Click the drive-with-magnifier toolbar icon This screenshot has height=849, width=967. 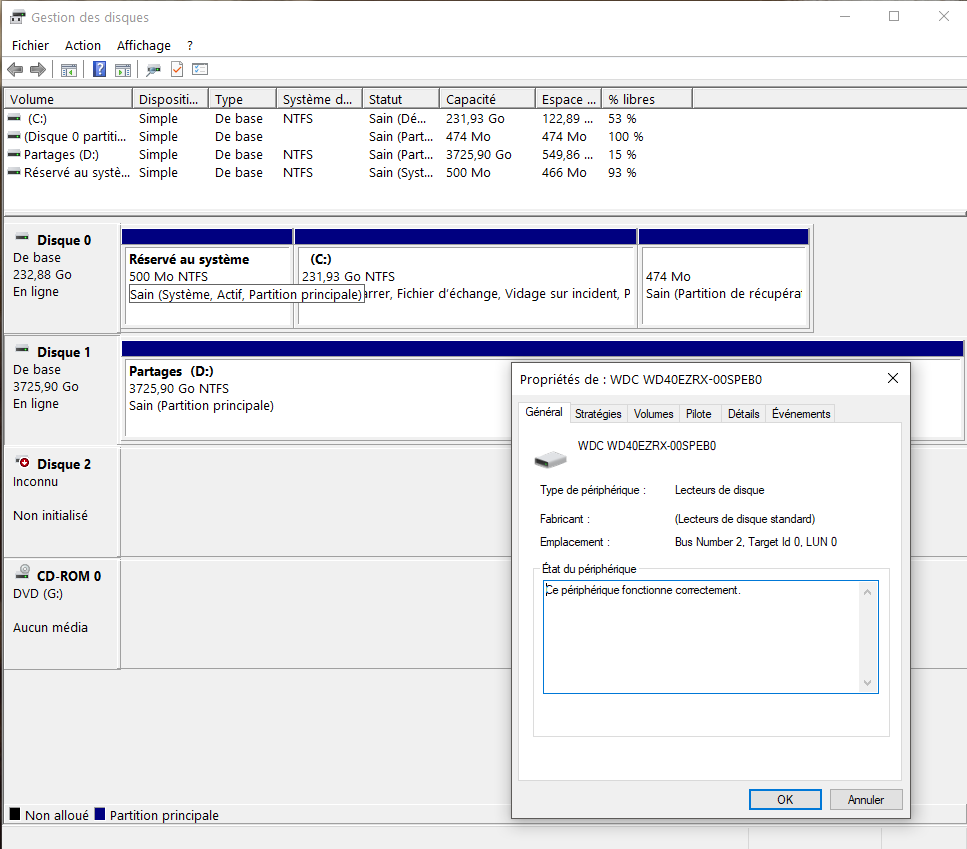pyautogui.click(x=153, y=70)
